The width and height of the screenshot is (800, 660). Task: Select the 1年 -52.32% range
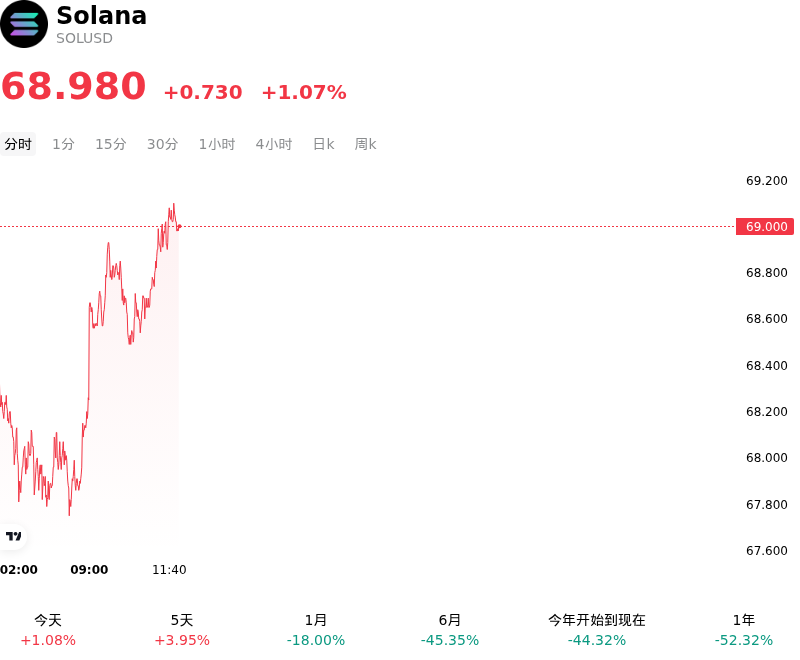(744, 630)
